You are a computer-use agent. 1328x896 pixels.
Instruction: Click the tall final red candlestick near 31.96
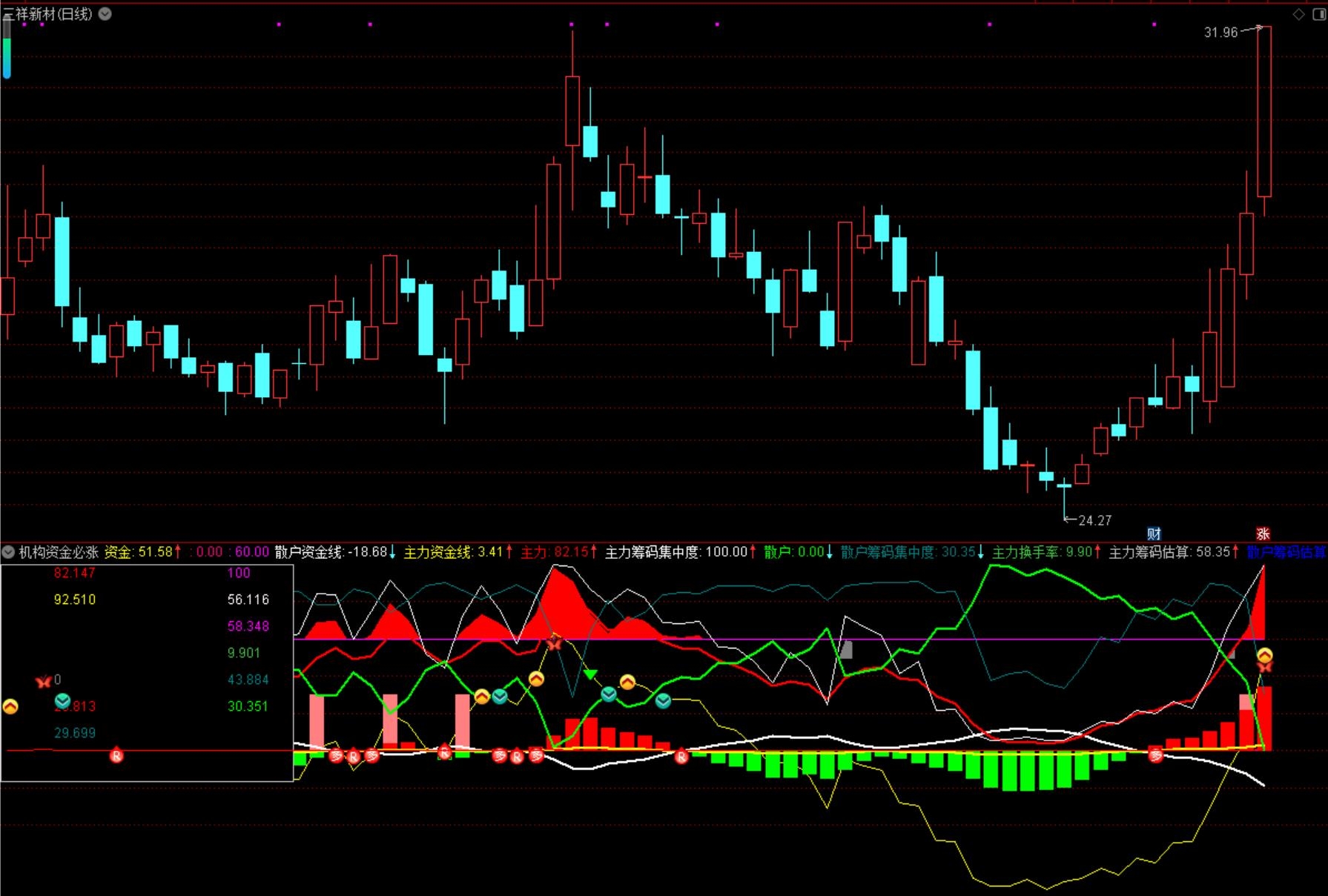pyautogui.click(x=1264, y=111)
